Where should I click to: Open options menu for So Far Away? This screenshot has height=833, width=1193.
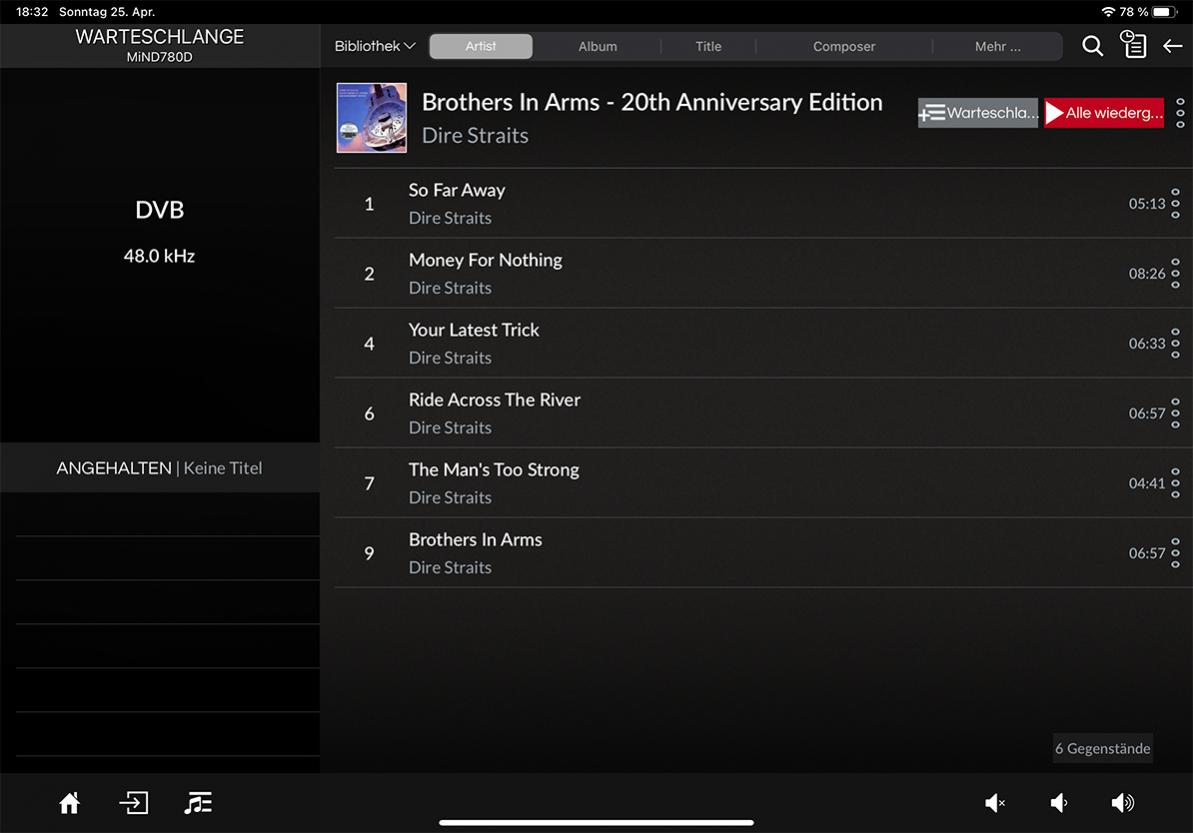pos(1175,203)
